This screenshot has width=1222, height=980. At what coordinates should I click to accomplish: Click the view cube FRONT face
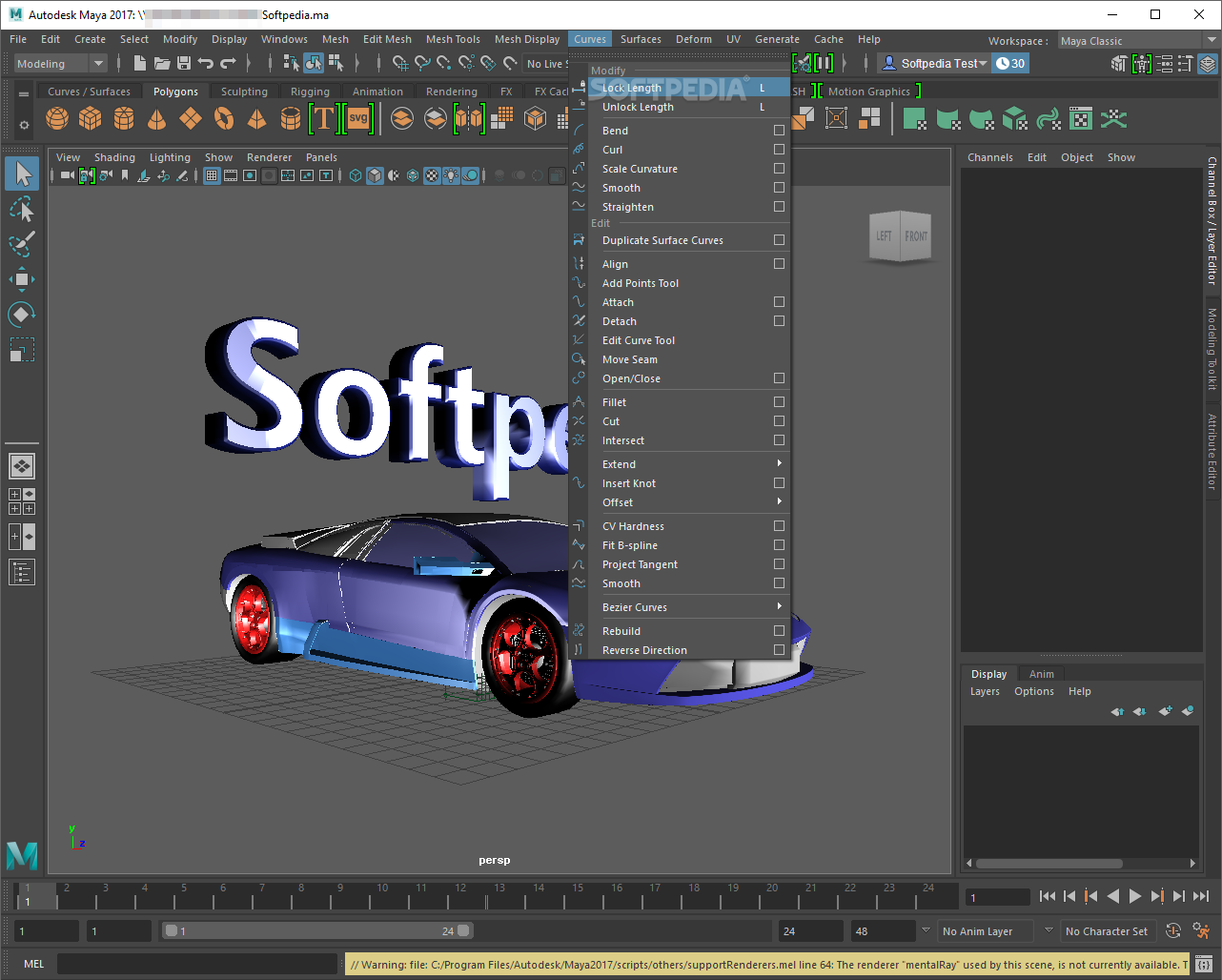point(915,236)
